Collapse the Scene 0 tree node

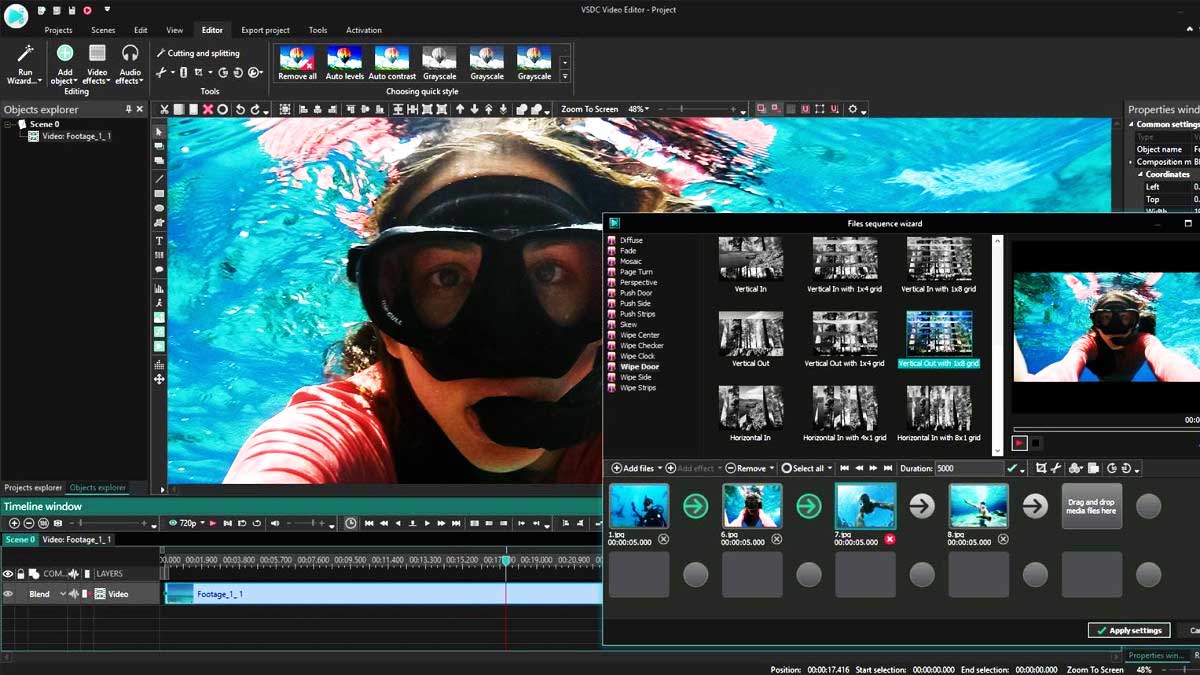9,125
